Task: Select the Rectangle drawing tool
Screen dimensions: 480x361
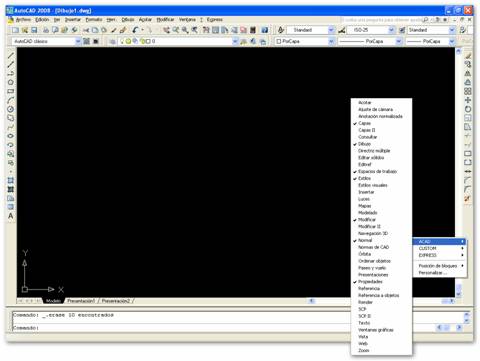Action: click(11, 91)
